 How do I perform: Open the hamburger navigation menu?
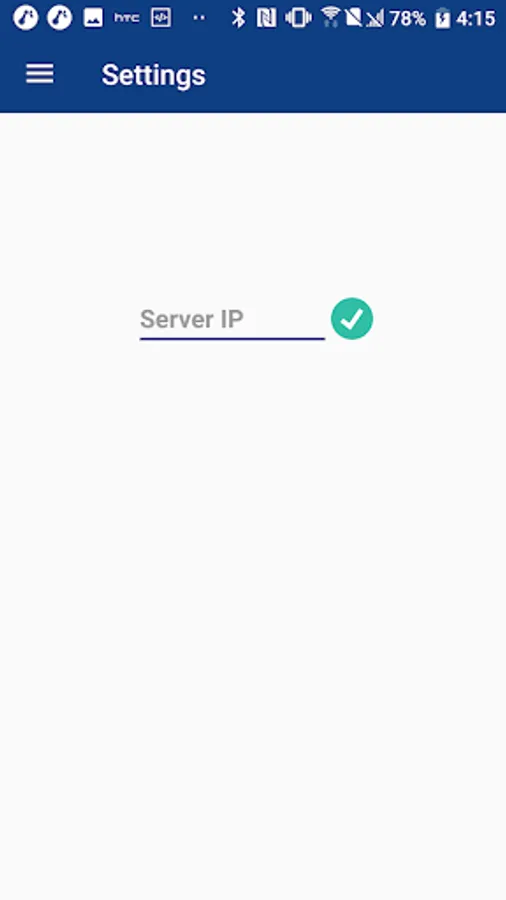pos(40,74)
